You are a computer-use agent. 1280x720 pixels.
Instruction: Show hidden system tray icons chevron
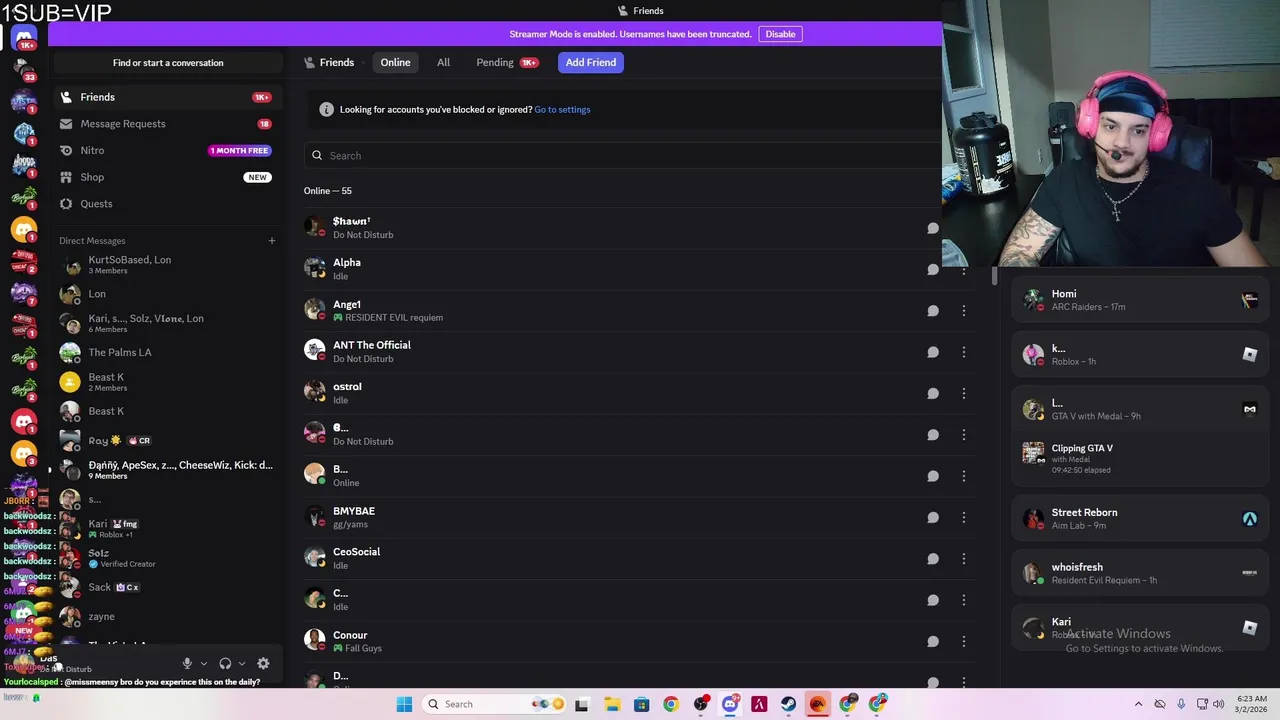pos(1138,704)
